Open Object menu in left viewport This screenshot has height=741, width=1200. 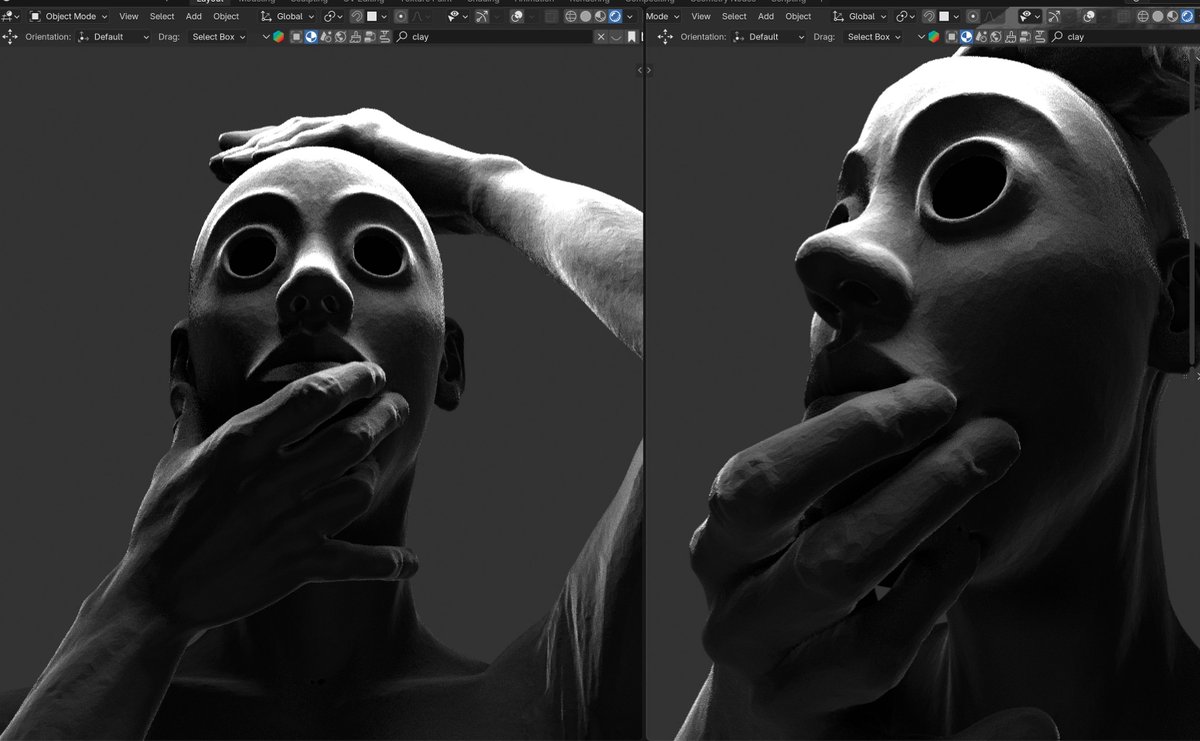click(226, 16)
